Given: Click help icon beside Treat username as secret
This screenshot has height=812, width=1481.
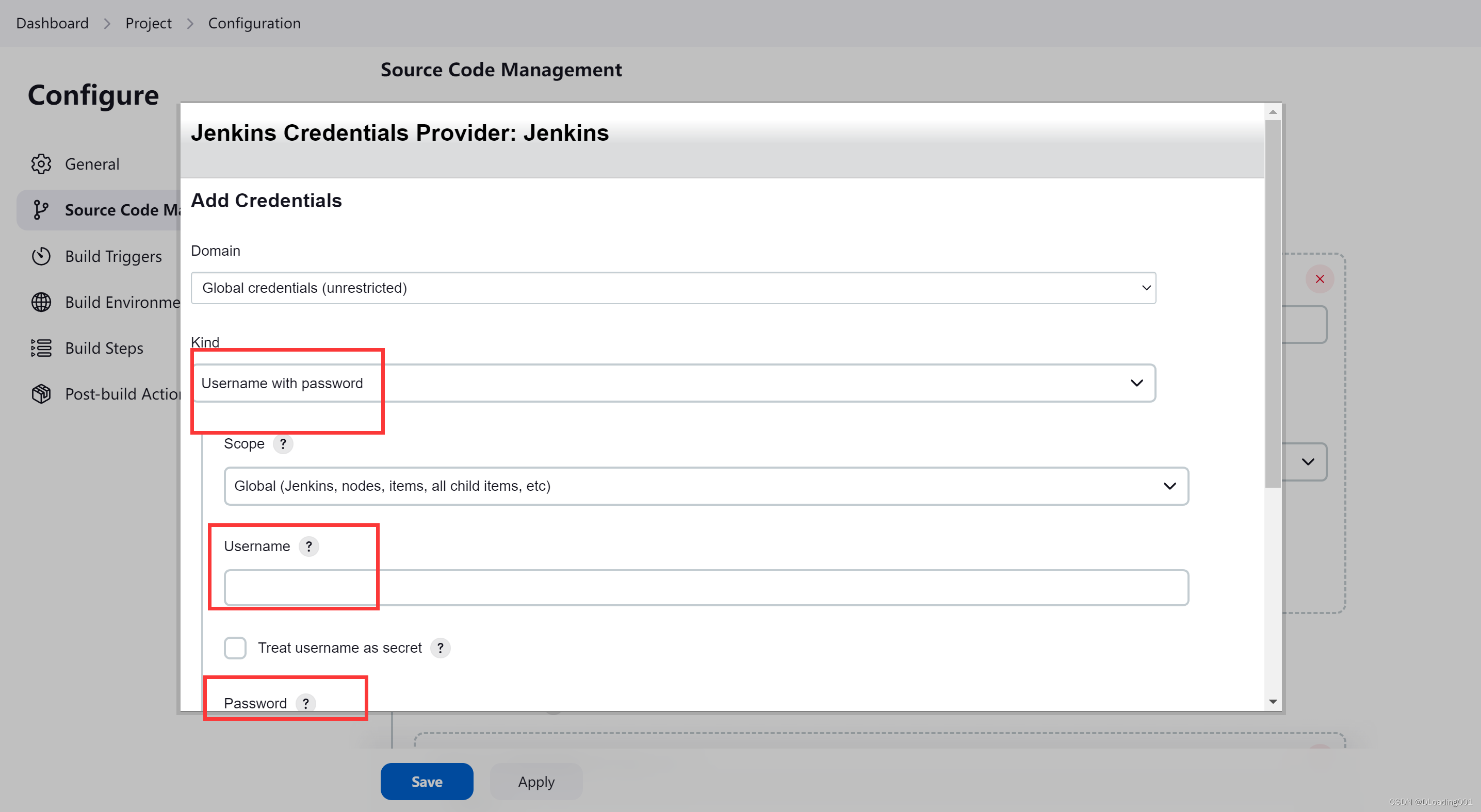Looking at the screenshot, I should [x=441, y=648].
